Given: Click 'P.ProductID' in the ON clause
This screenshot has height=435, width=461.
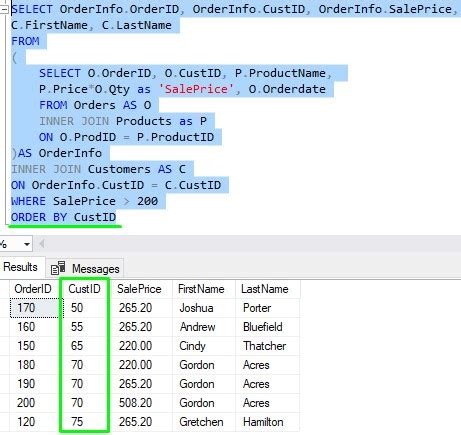Looking at the screenshot, I should pyautogui.click(x=175, y=137).
